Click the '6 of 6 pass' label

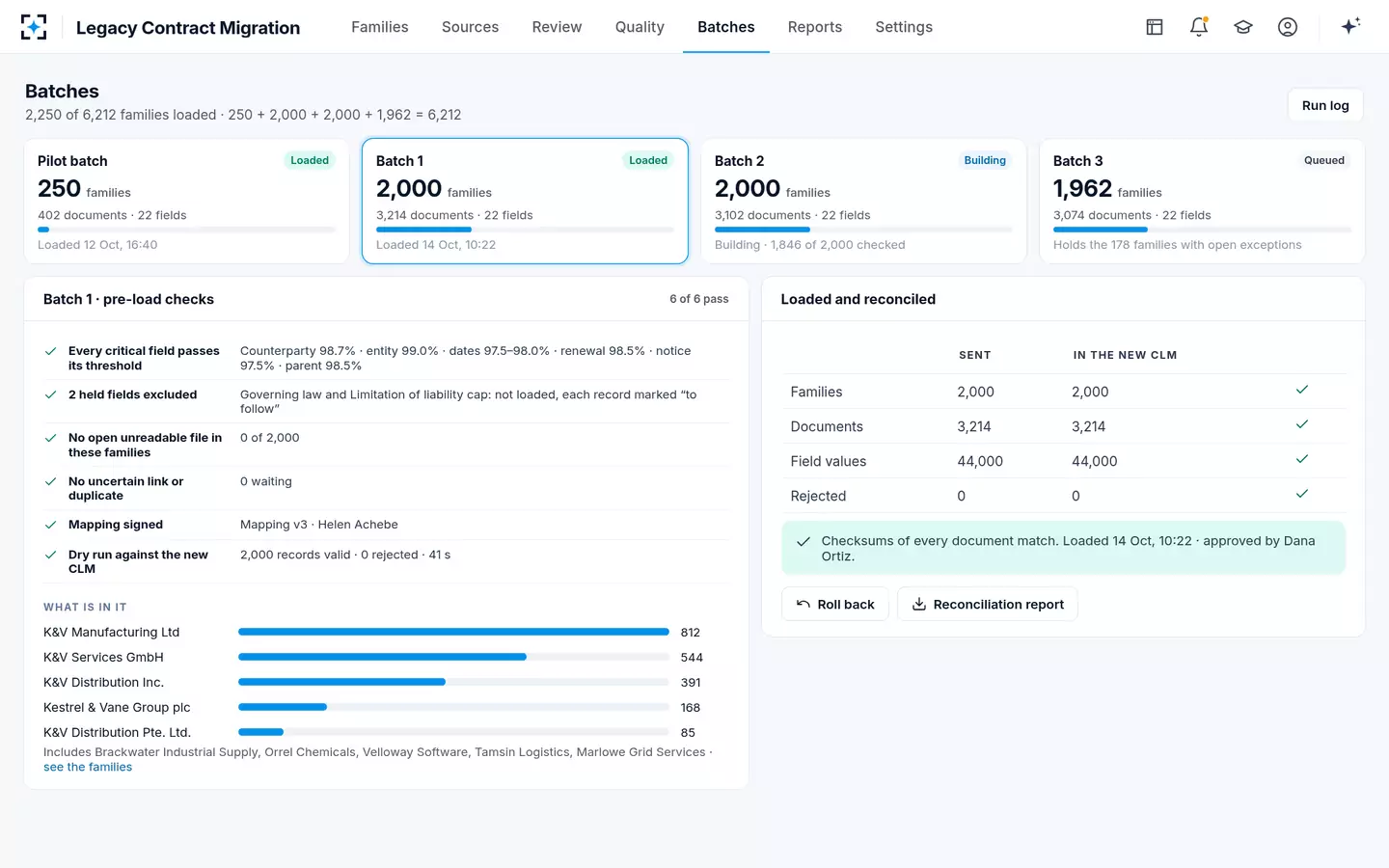[699, 299]
